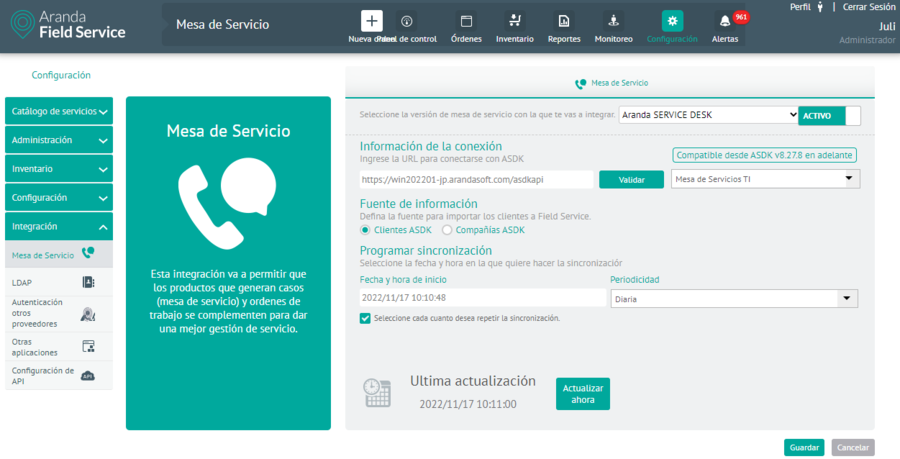The height and width of the screenshot is (459, 900).
Task: Open the Mesa de Servicios TI dropdown
Action: (766, 179)
